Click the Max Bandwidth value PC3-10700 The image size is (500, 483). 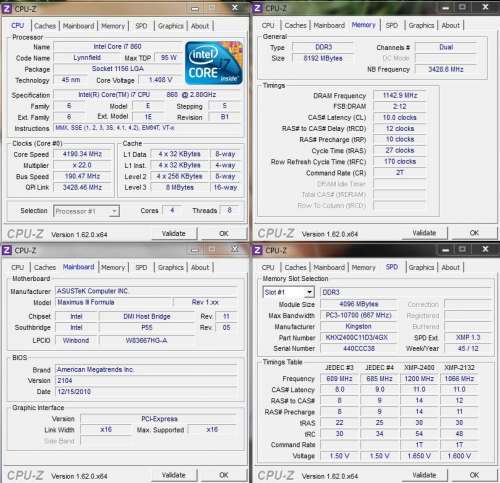click(359, 315)
